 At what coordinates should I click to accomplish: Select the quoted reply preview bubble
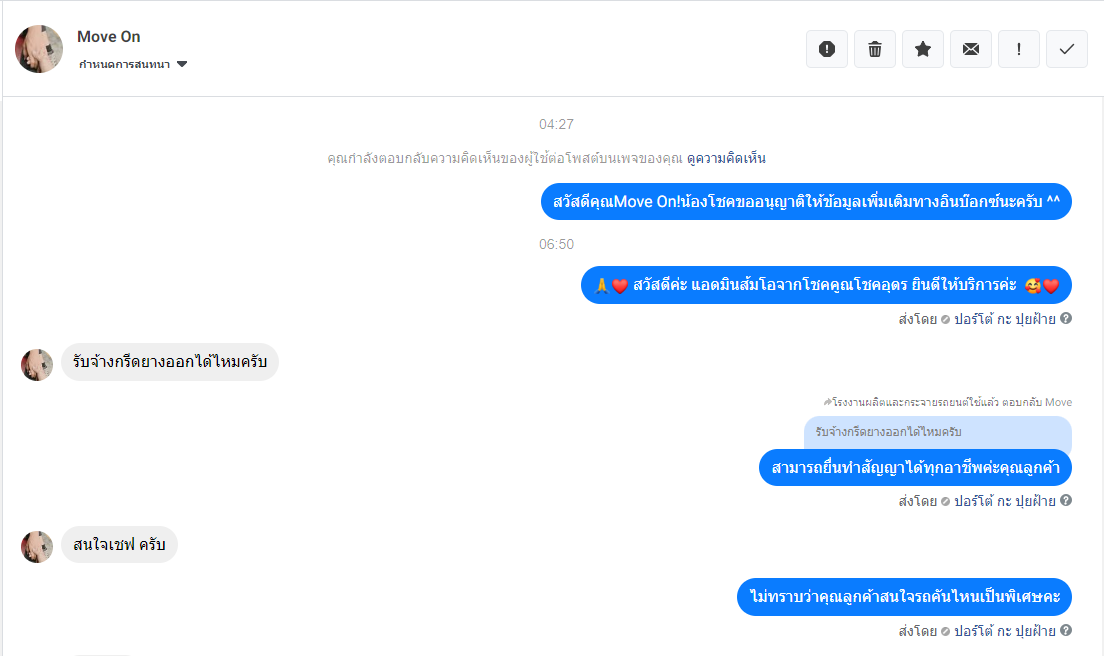point(938,432)
